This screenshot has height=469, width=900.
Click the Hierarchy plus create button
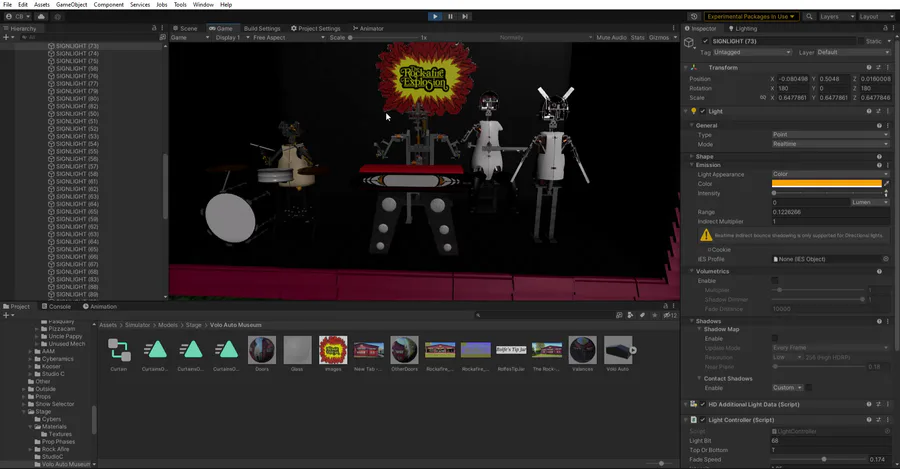(x=7, y=37)
